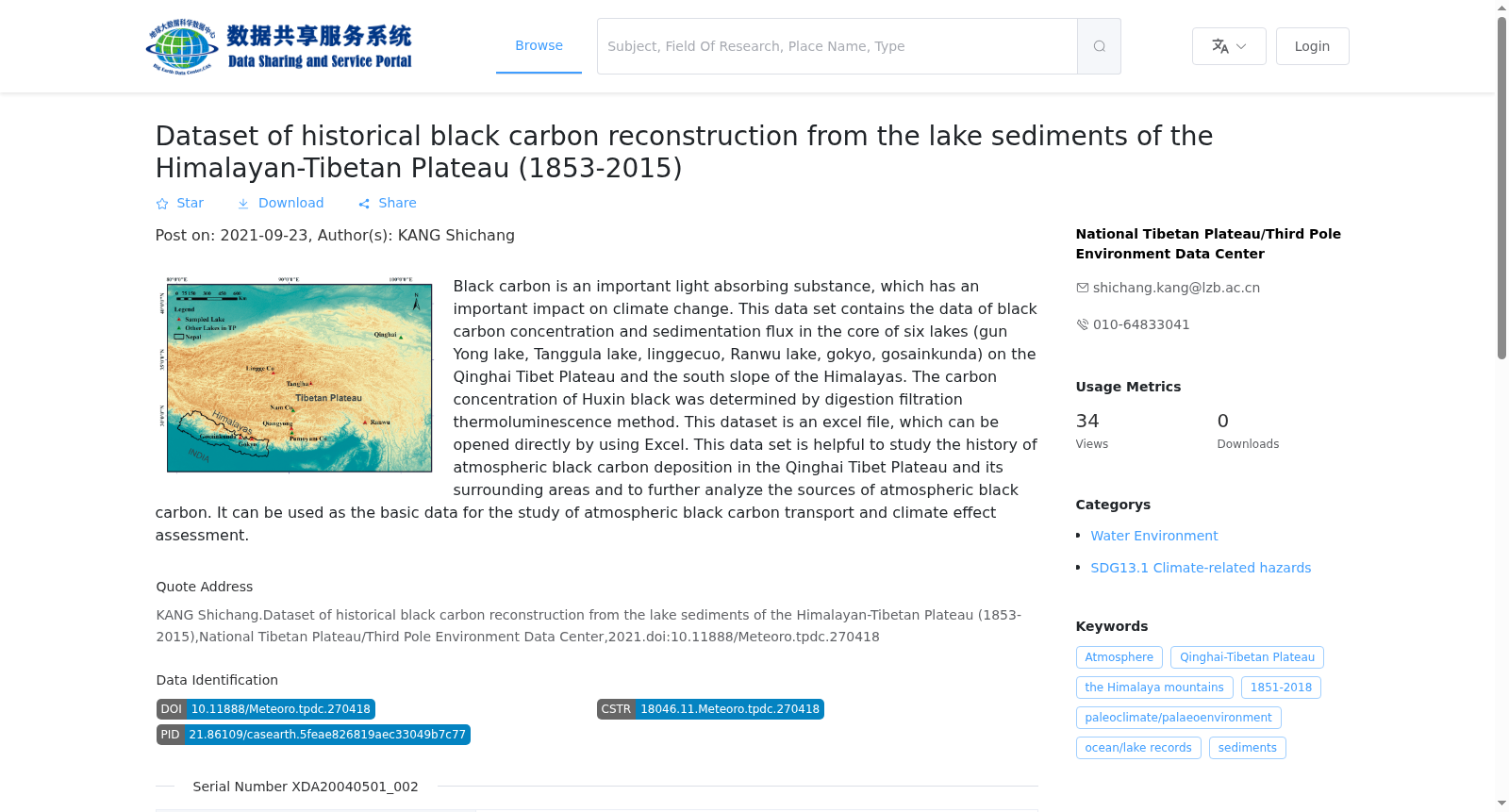The image size is (1509, 812).
Task: Click the Star icon
Action: click(162, 204)
